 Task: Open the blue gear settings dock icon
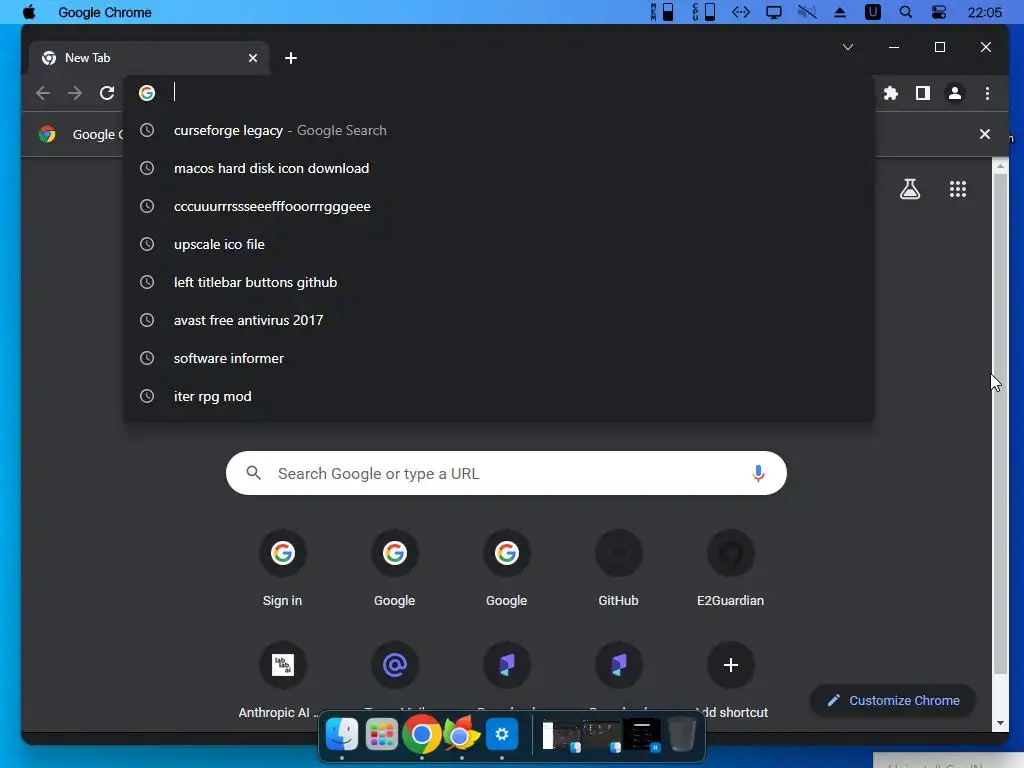[x=502, y=735]
